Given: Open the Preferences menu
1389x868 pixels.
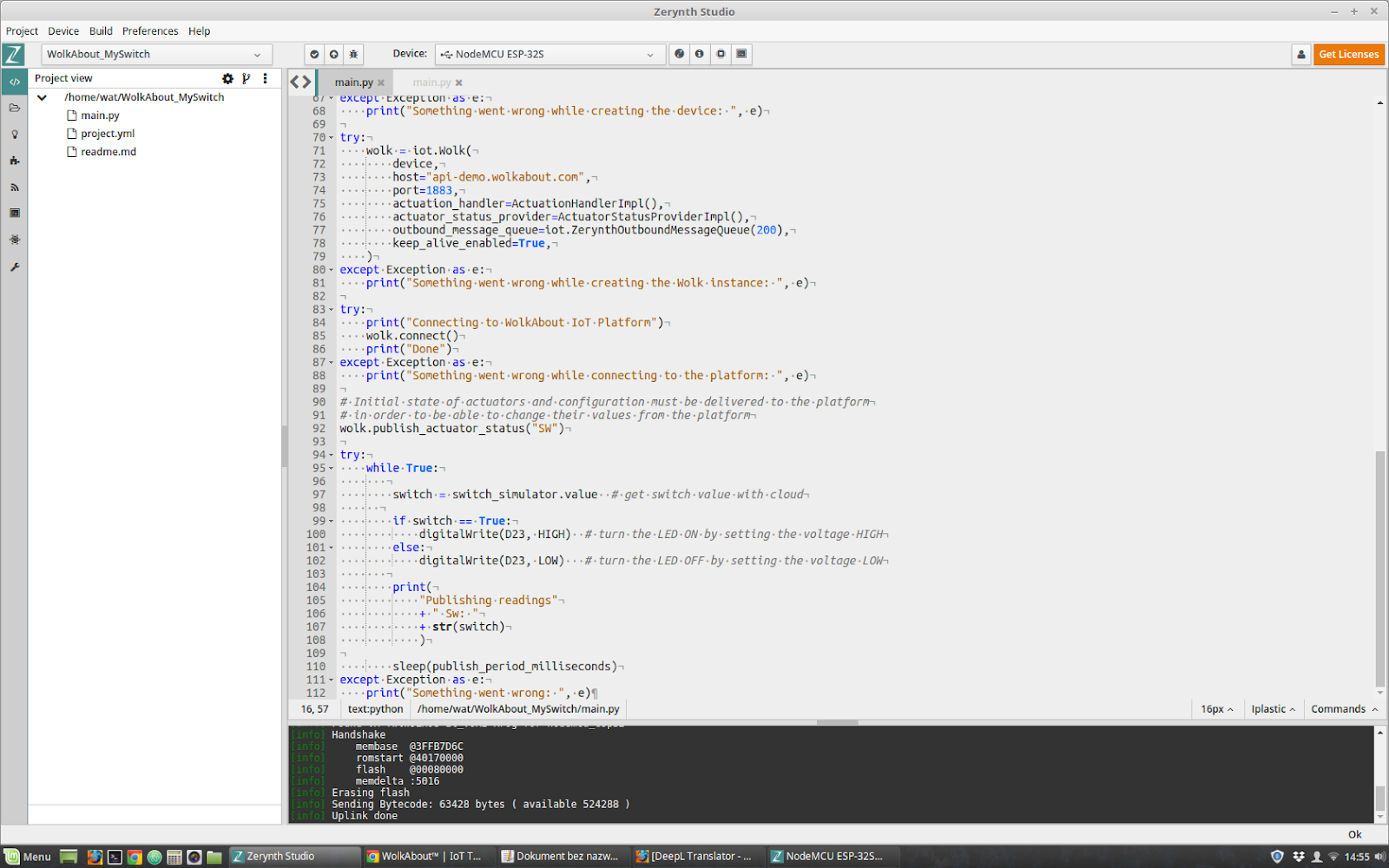Looking at the screenshot, I should point(150,31).
